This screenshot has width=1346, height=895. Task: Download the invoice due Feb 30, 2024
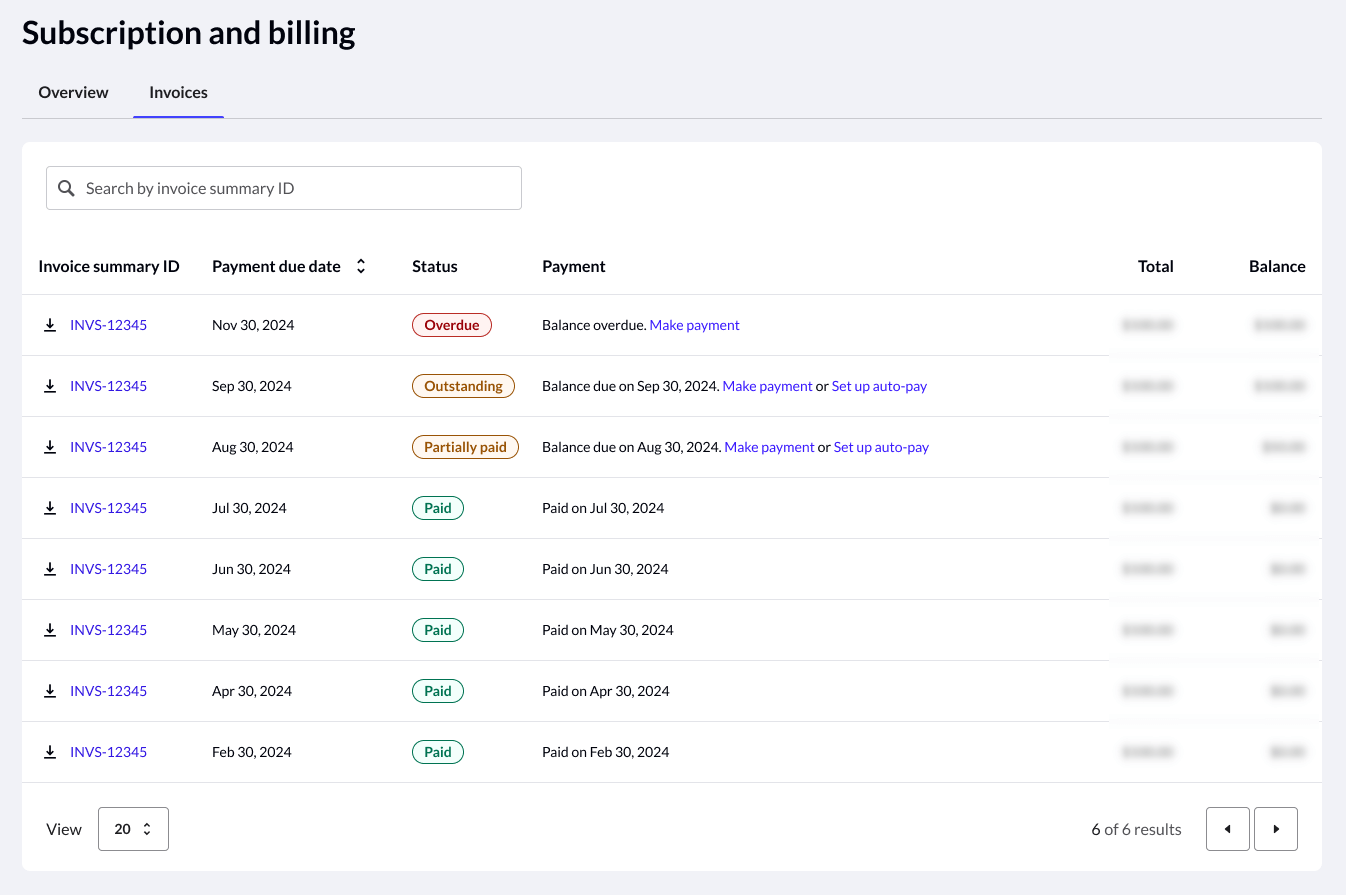(50, 753)
